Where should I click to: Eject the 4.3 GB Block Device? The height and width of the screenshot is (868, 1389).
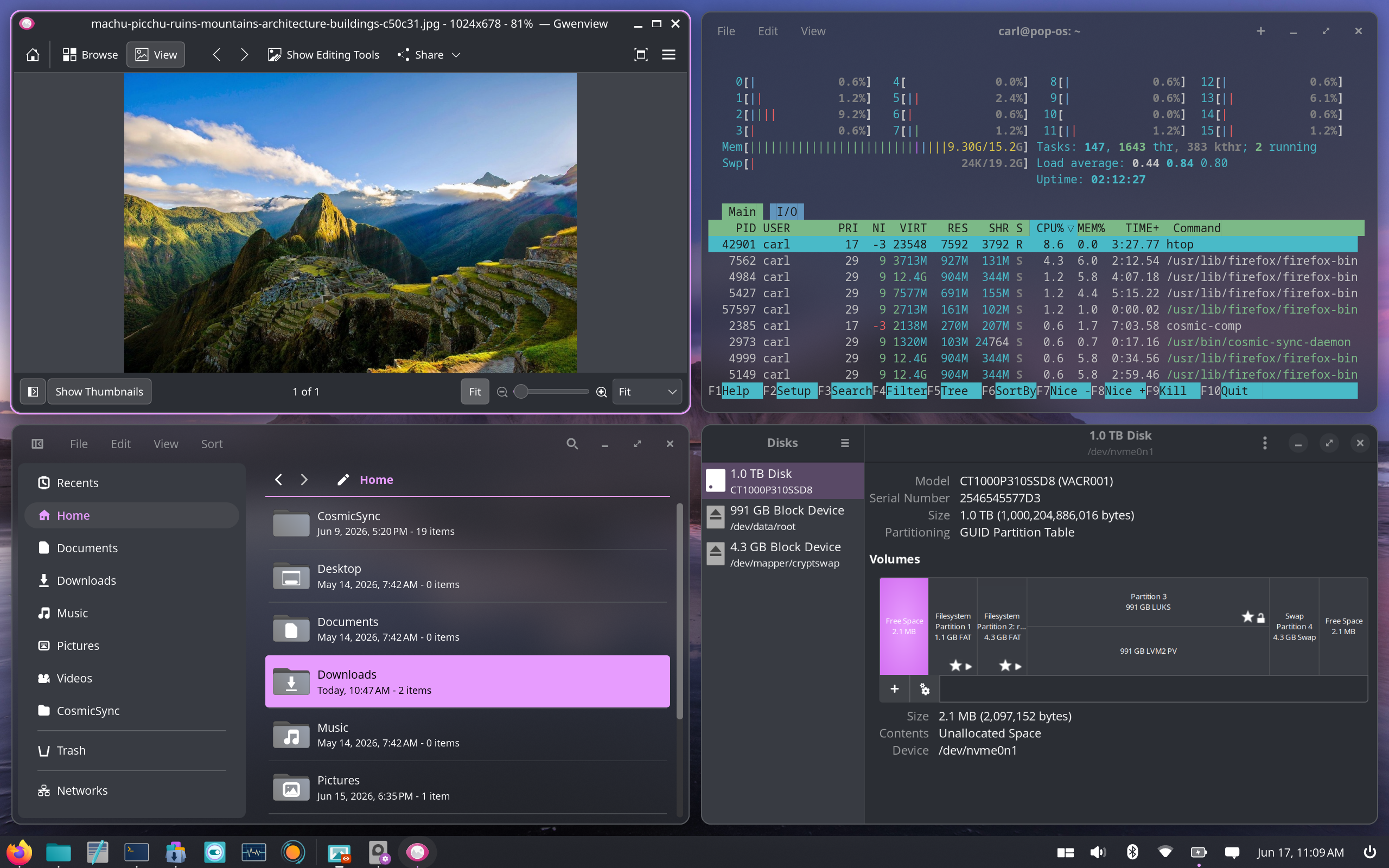pos(715,553)
